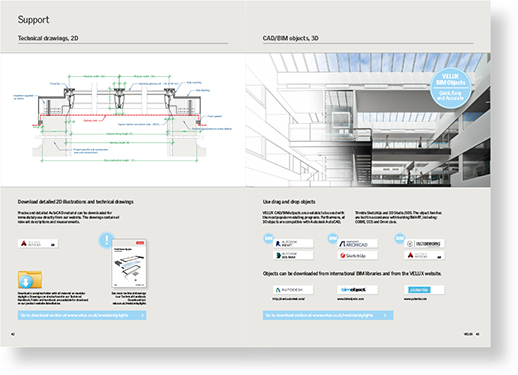Click the SketchUp logo badge

point(358,256)
